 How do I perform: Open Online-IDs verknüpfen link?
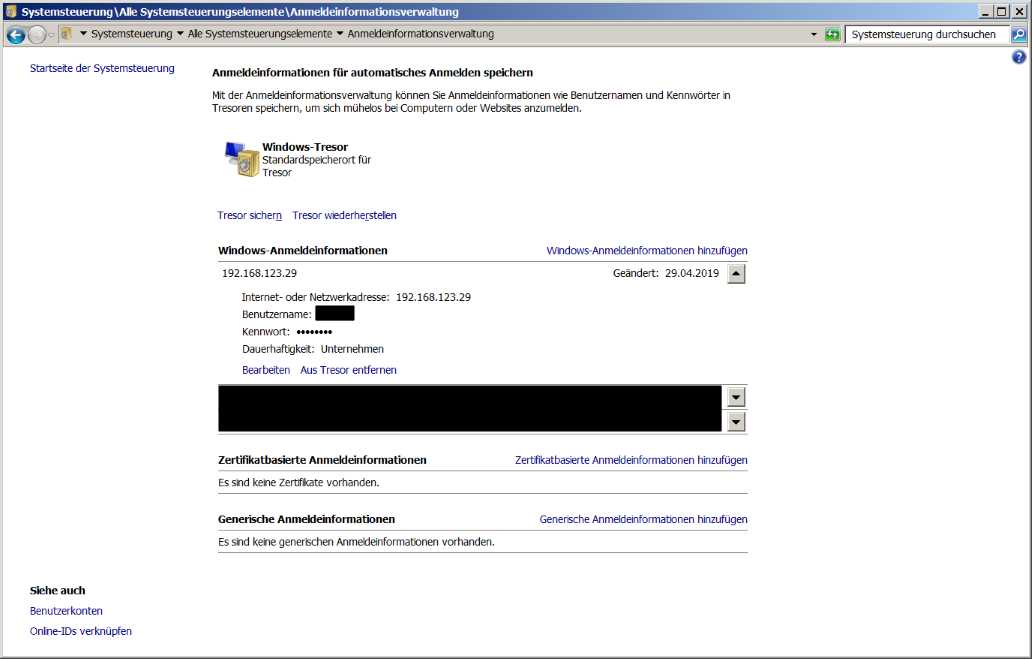pyautogui.click(x=80, y=631)
